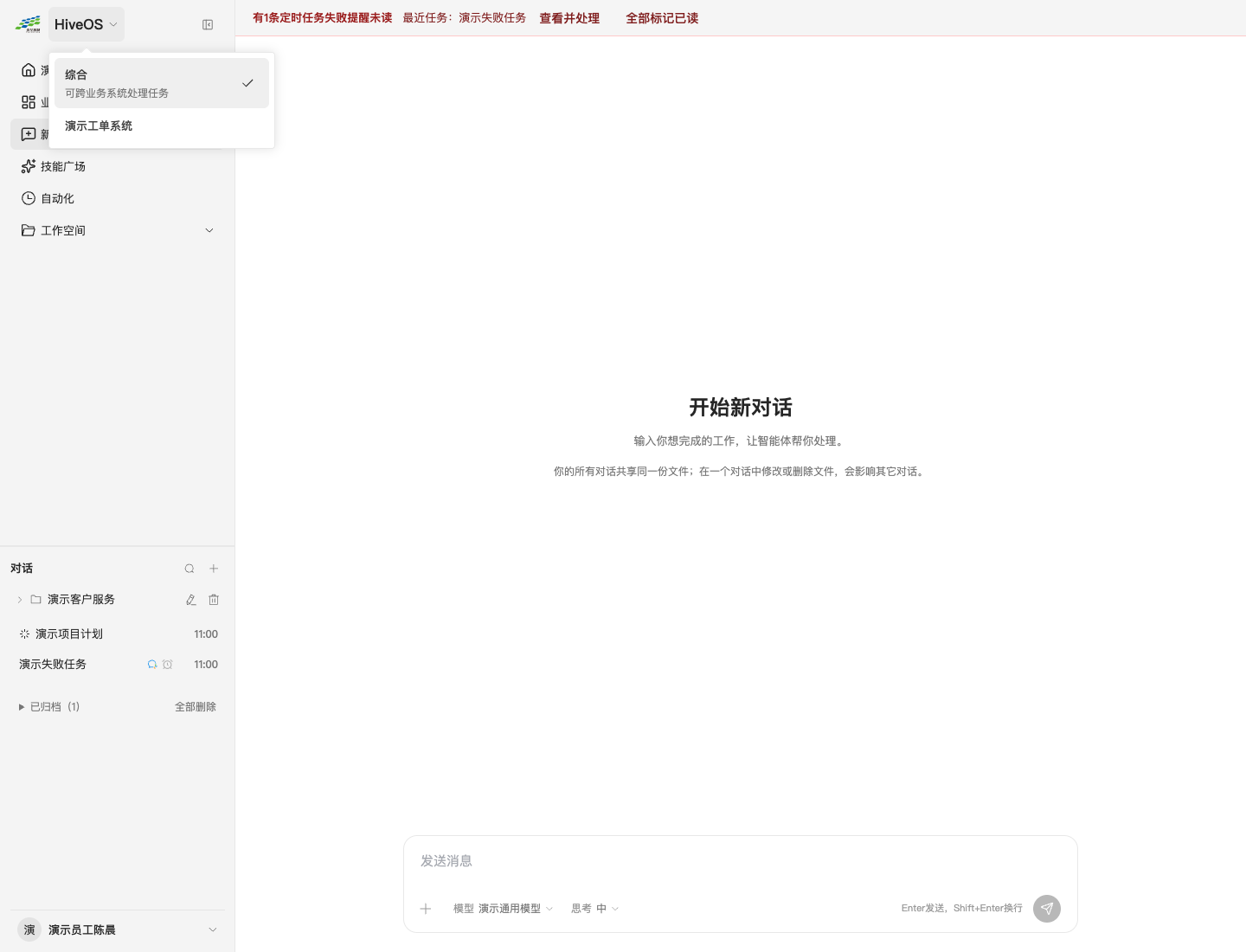
Task: Click the paper-plane send button
Action: pyautogui.click(x=1047, y=909)
